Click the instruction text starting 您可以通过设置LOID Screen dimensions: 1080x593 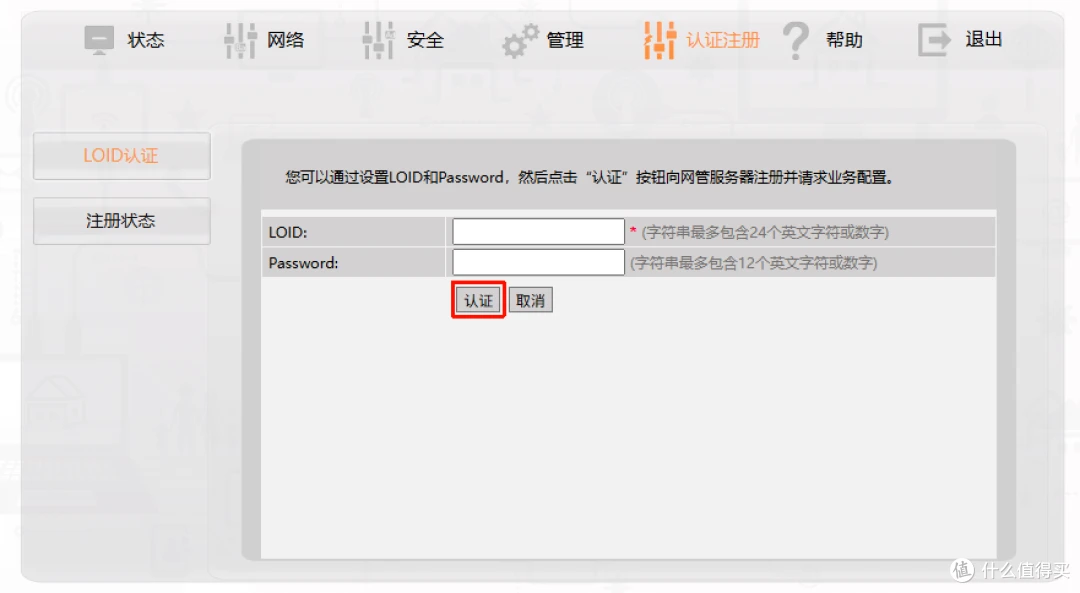(x=590, y=178)
